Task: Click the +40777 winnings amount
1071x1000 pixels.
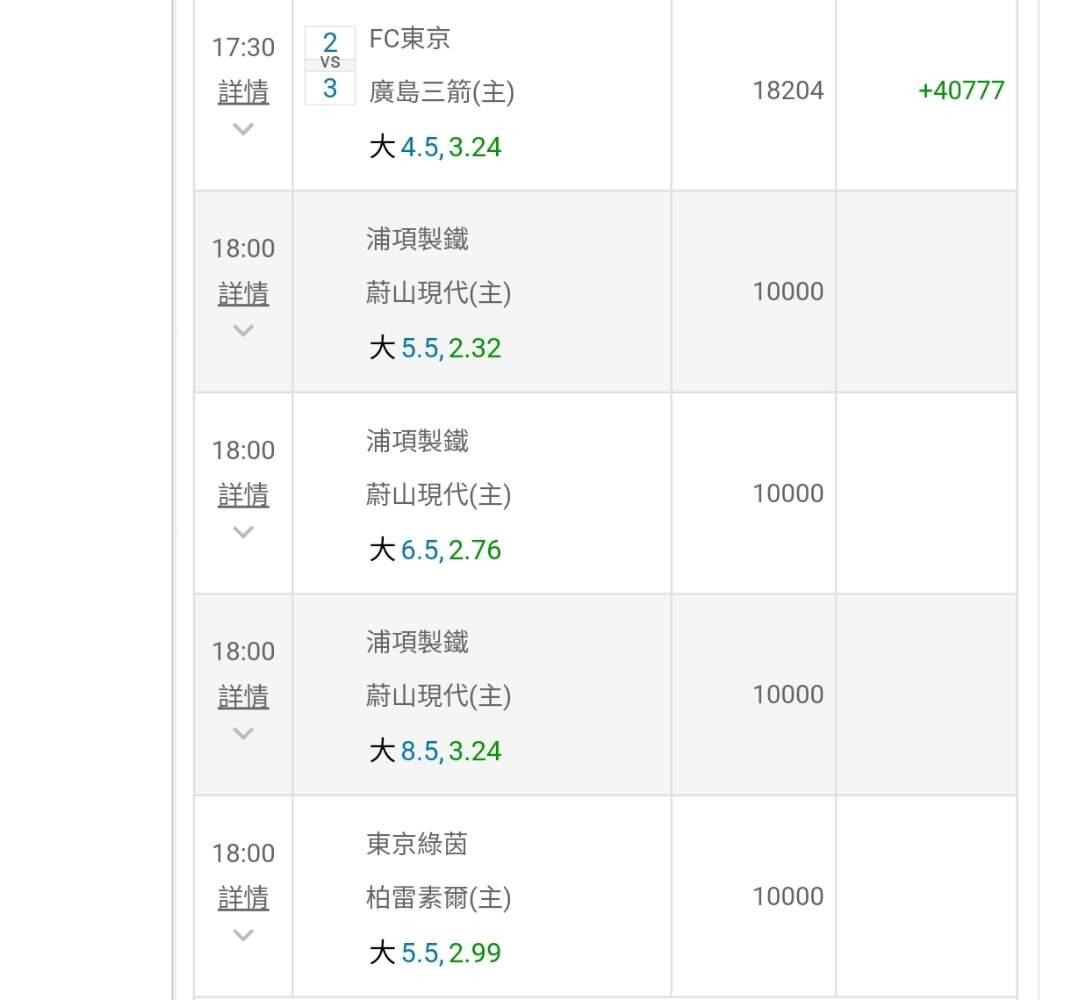Action: [960, 91]
